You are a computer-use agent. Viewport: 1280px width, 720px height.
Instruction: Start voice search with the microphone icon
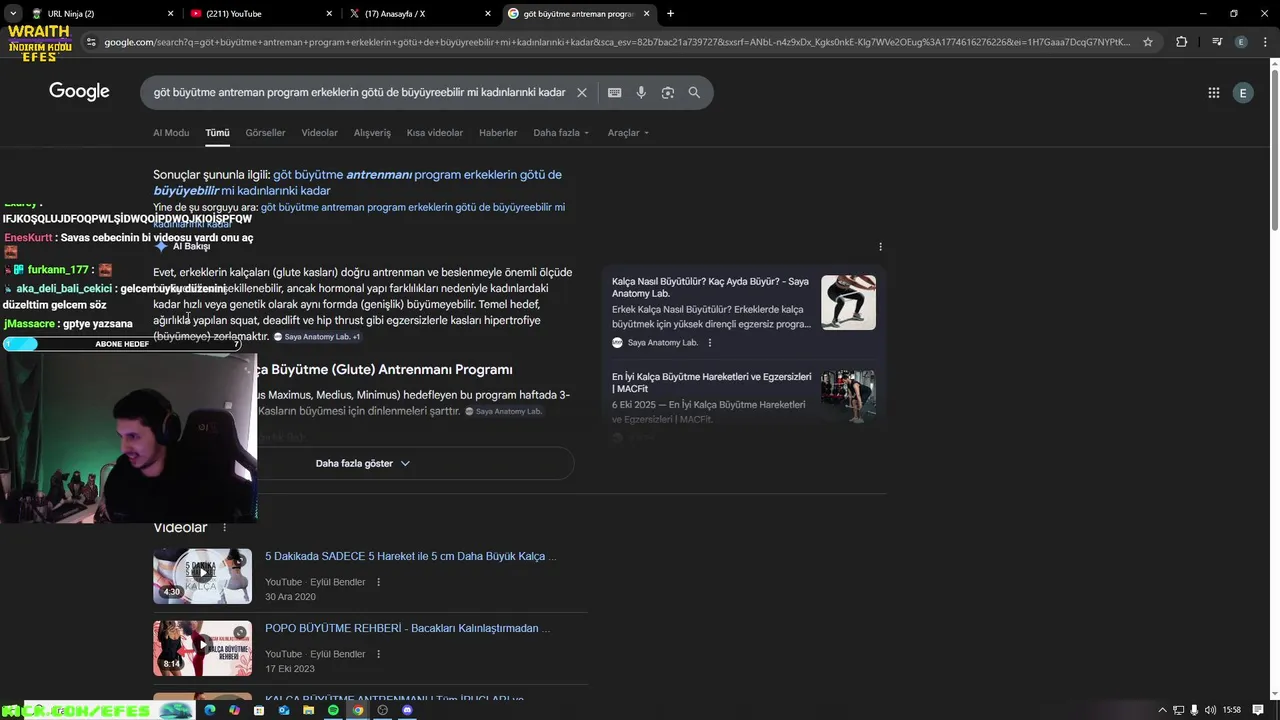[x=641, y=92]
